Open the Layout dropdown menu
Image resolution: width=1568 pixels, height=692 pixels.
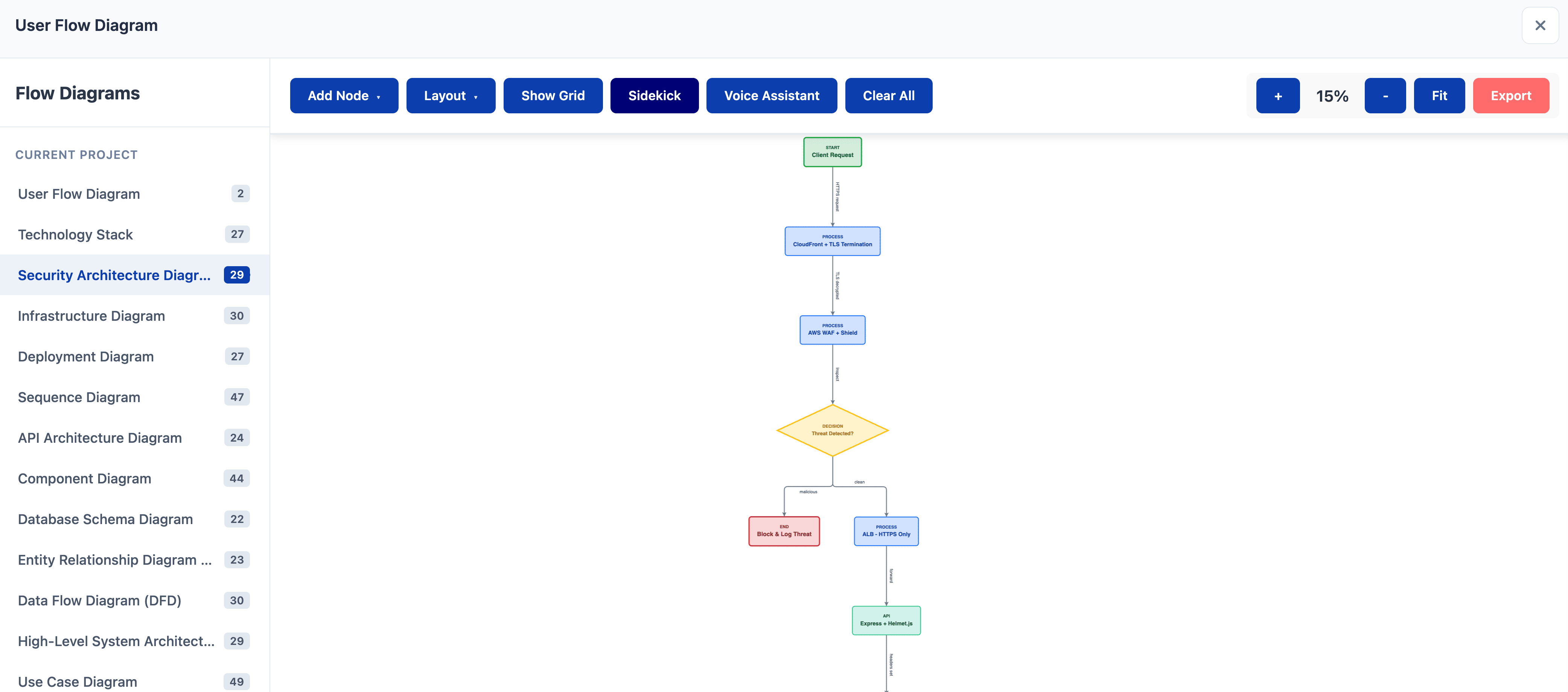pyautogui.click(x=451, y=96)
